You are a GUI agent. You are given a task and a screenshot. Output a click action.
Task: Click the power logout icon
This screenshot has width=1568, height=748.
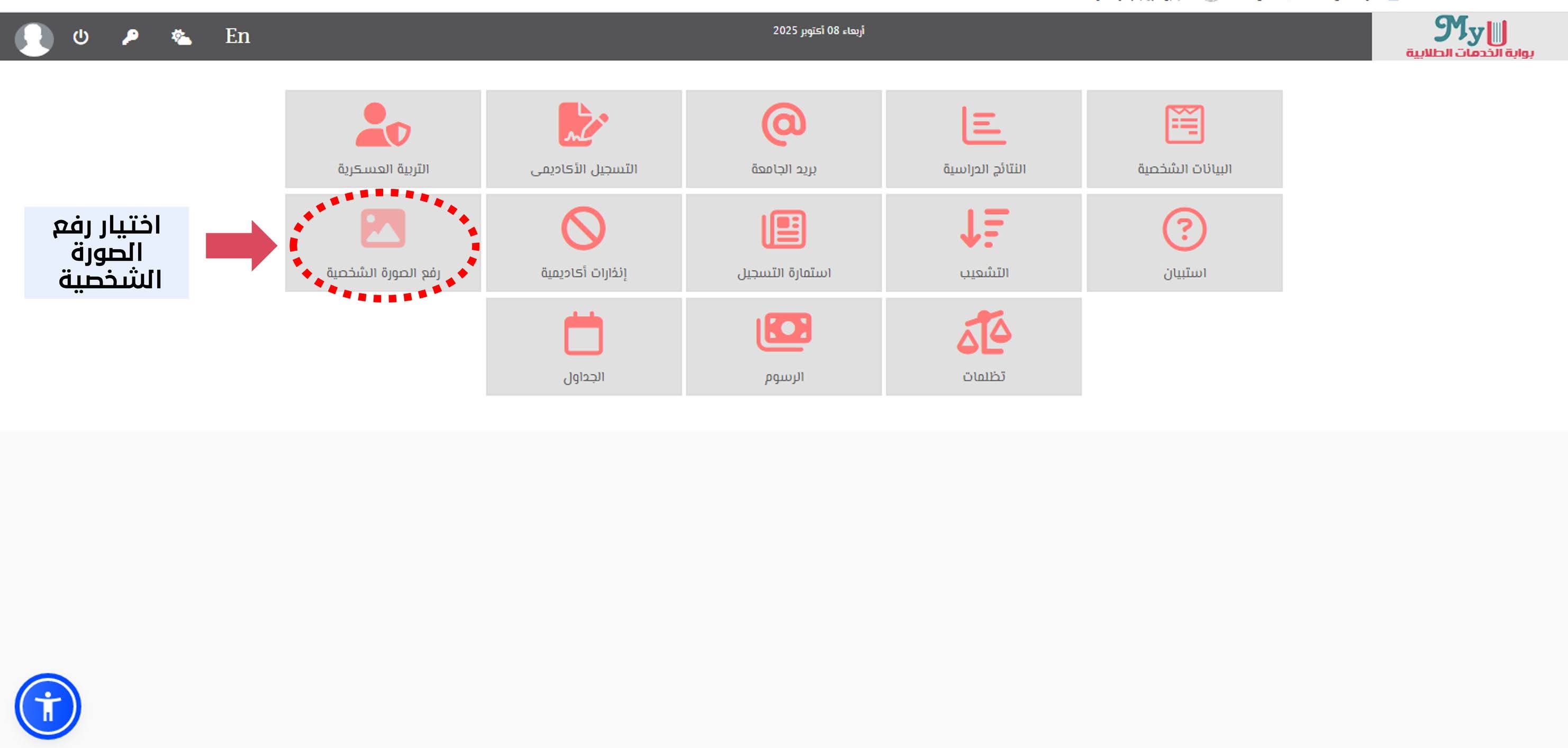[x=81, y=37]
